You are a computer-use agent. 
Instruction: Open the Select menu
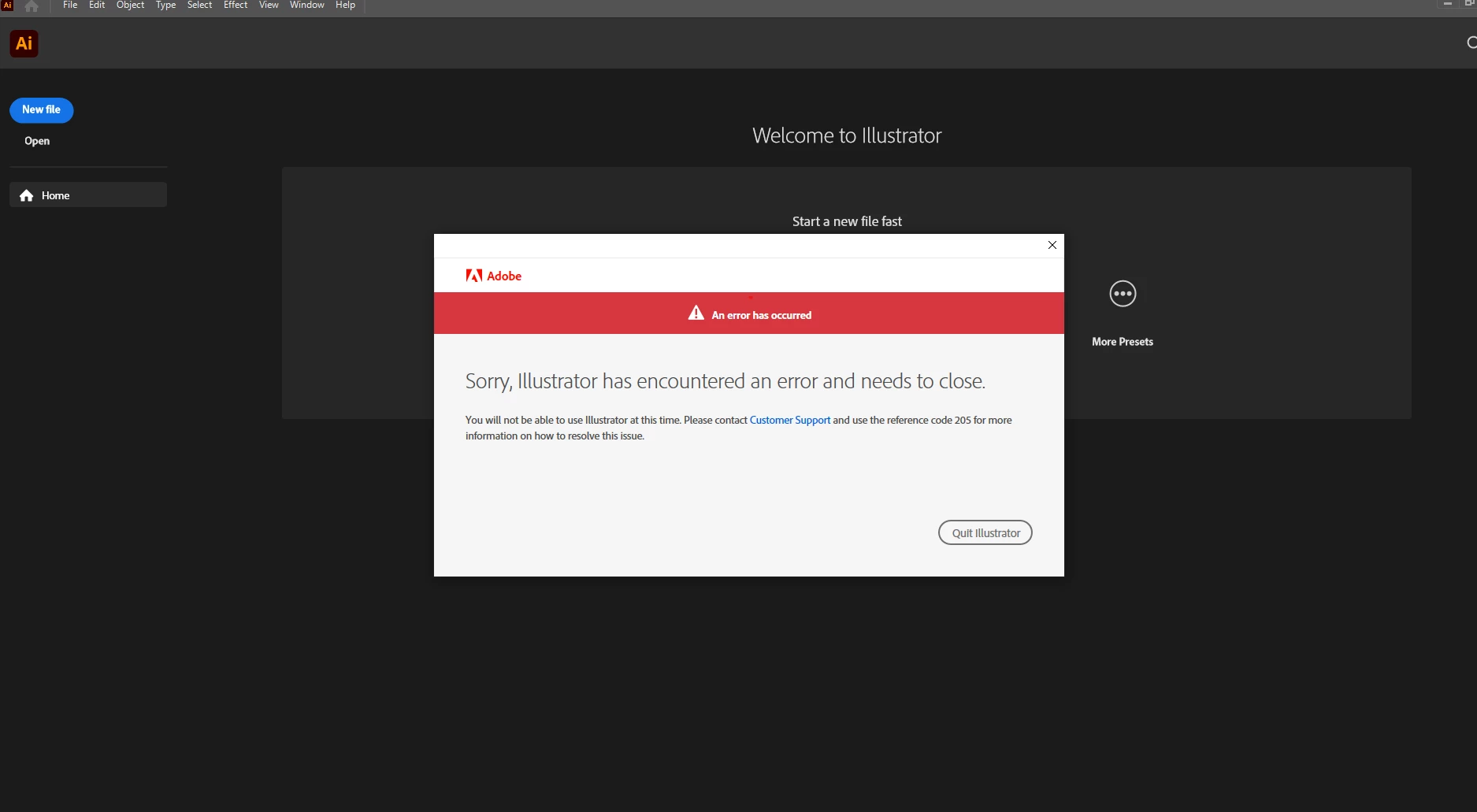199,5
